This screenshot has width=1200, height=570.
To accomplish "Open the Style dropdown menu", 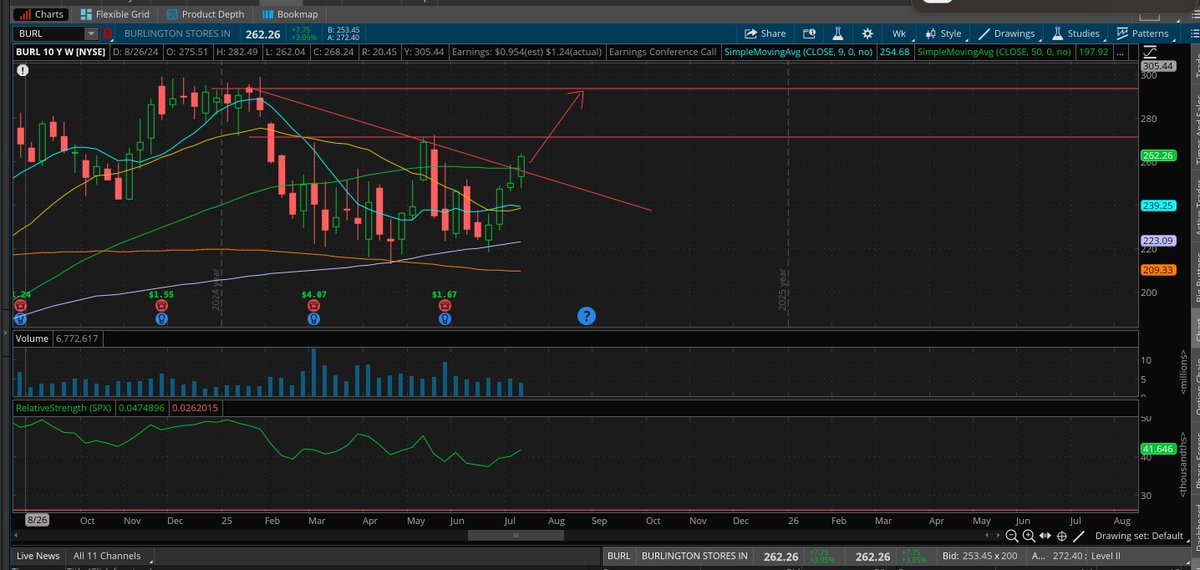I will tap(944, 33).
